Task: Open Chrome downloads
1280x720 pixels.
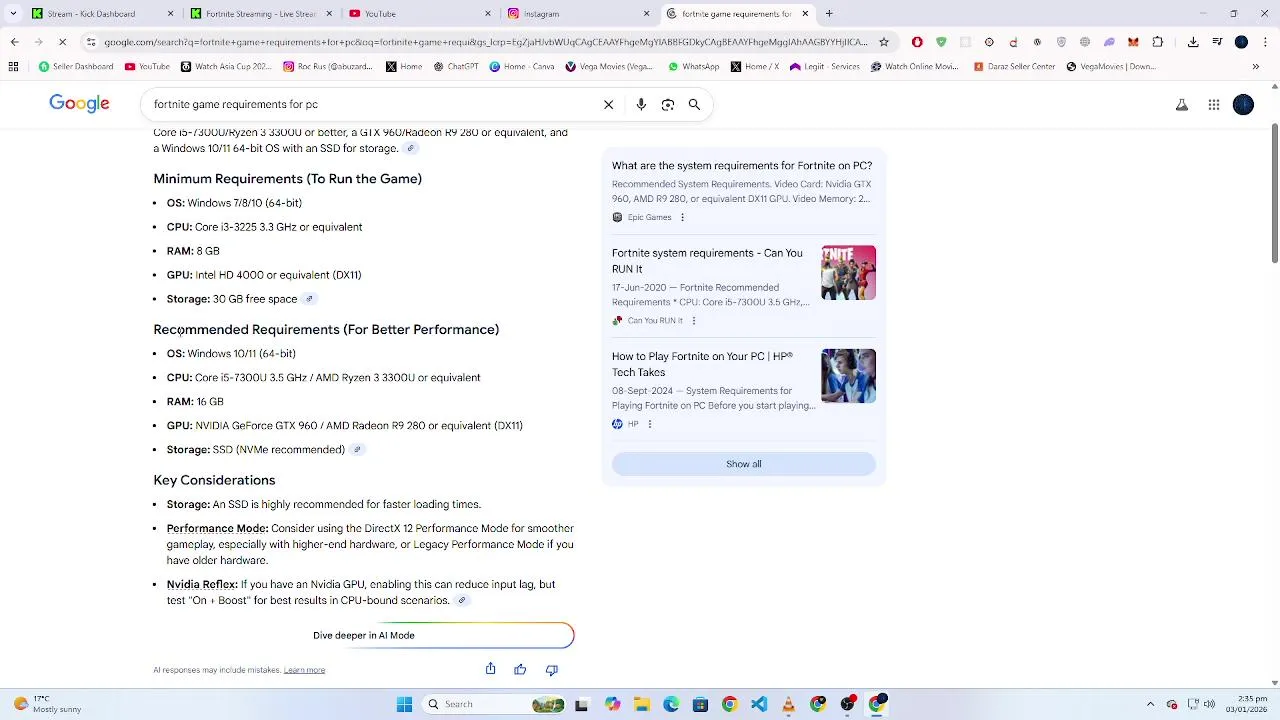Action: pos(1193,42)
